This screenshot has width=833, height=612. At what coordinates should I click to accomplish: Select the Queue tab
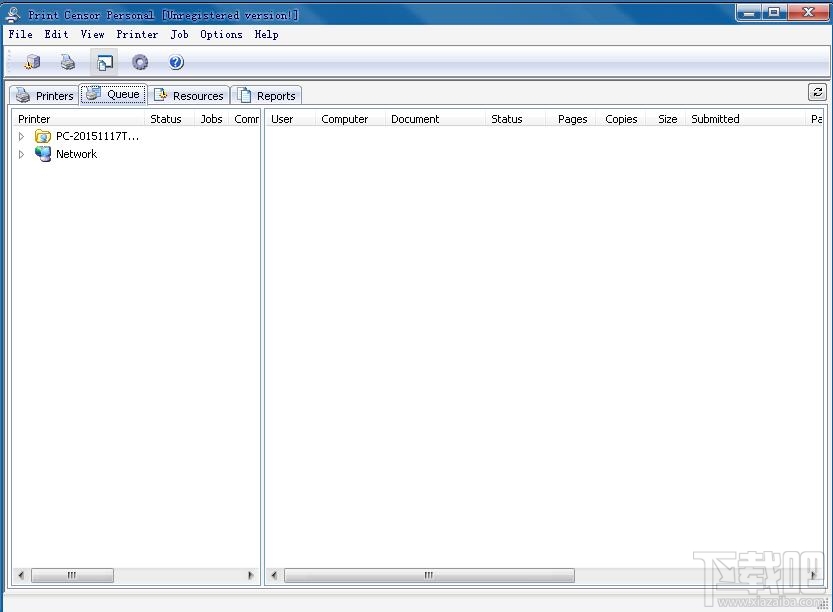click(113, 94)
